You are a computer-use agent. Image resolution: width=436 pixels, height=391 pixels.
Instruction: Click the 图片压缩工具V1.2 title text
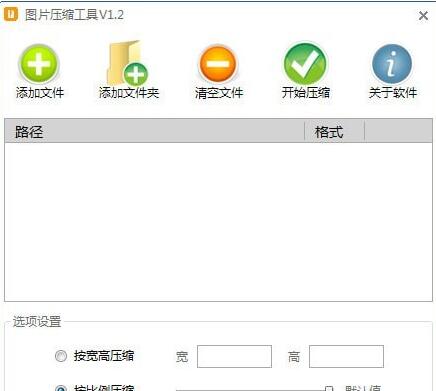click(x=74, y=15)
